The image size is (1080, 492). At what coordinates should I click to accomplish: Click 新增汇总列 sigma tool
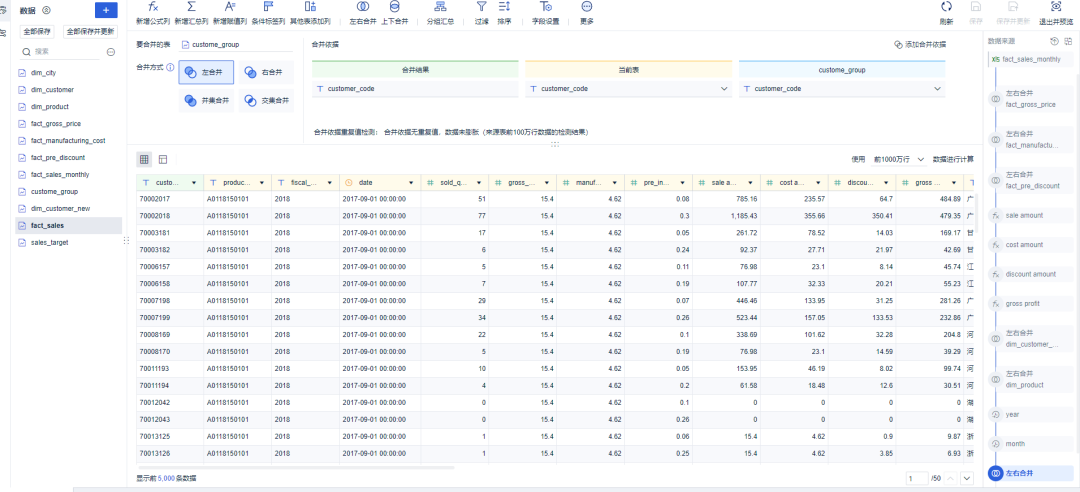pos(191,12)
